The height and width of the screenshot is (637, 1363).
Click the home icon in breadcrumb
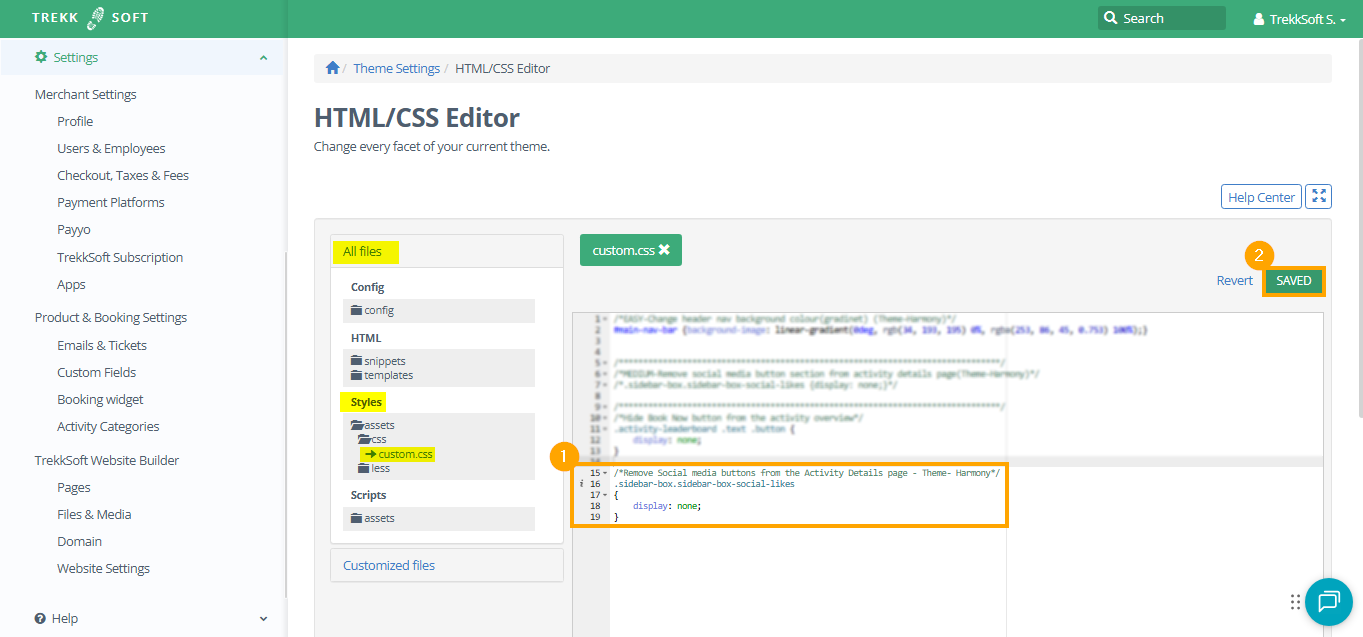pyautogui.click(x=332, y=68)
